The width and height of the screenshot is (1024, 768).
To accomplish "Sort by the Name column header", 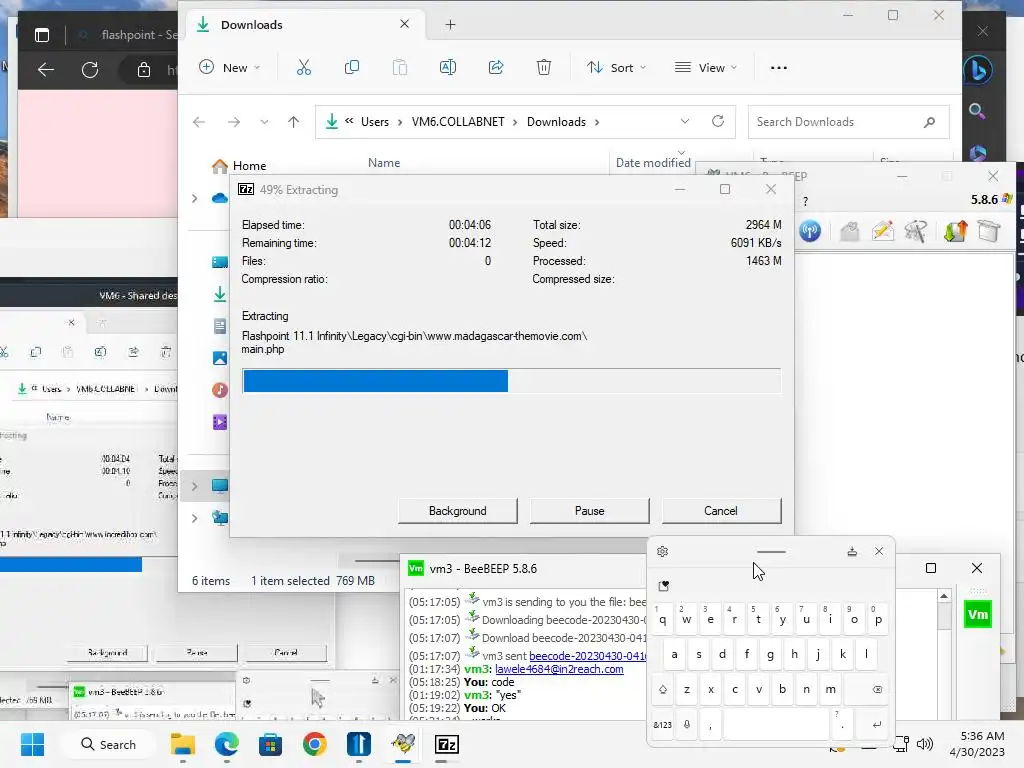I will (384, 163).
